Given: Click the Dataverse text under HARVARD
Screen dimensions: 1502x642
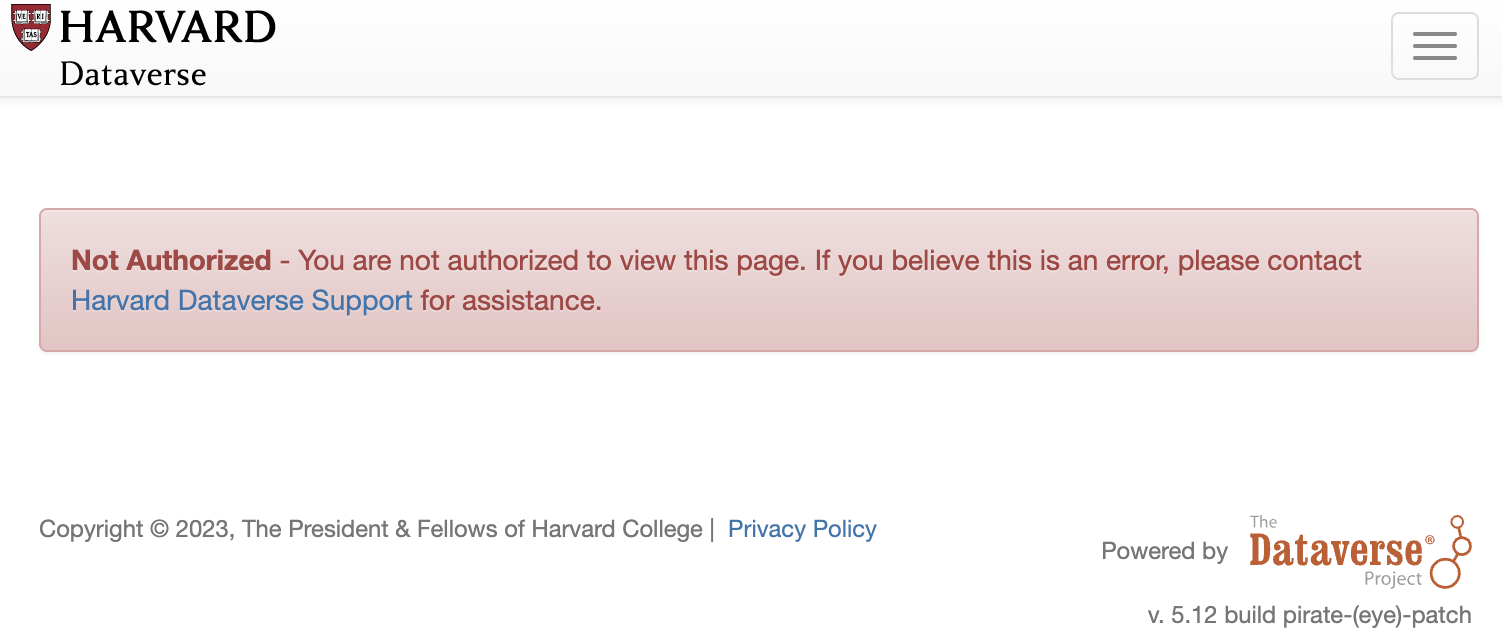Looking at the screenshot, I should point(133,73).
